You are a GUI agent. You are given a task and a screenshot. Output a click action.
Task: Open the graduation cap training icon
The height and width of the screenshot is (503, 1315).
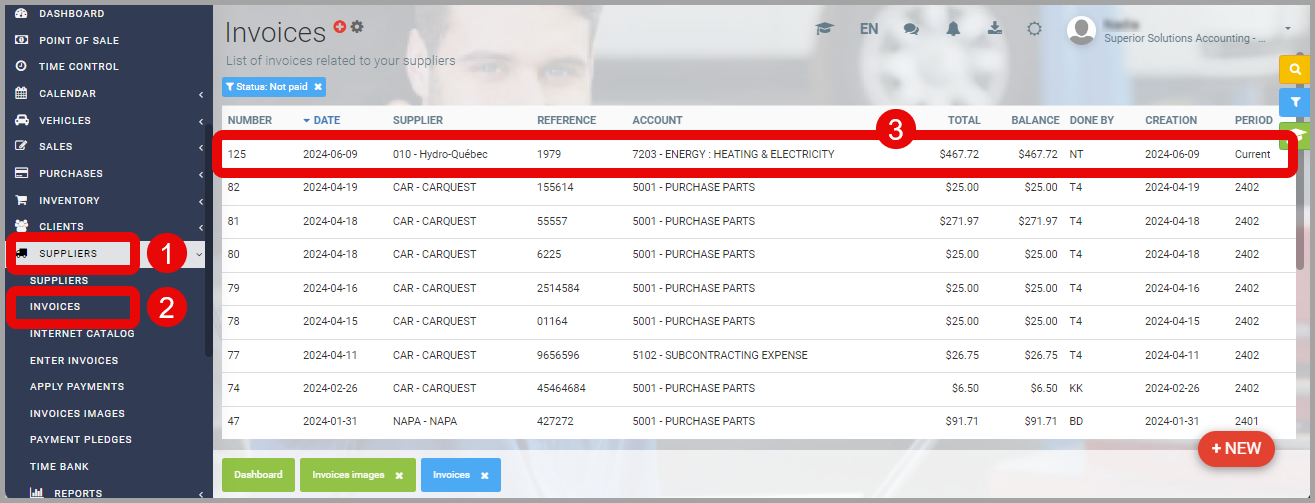pyautogui.click(x=824, y=29)
